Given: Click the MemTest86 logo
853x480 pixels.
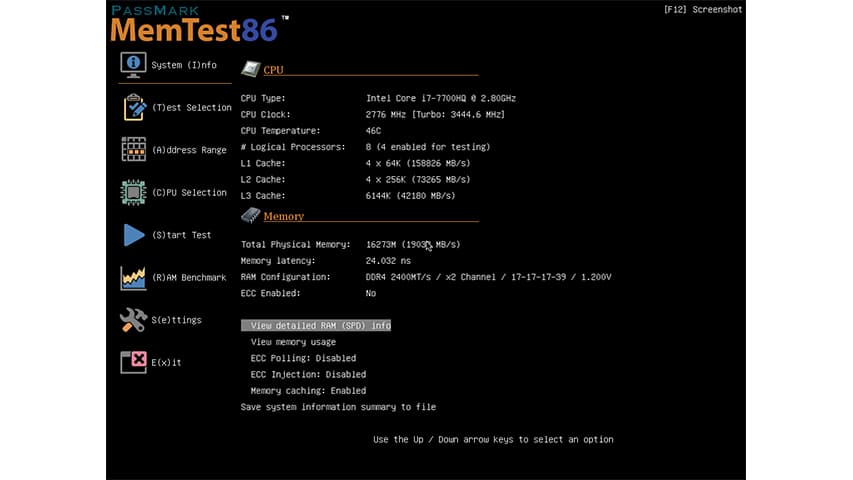Looking at the screenshot, I should 199,24.
